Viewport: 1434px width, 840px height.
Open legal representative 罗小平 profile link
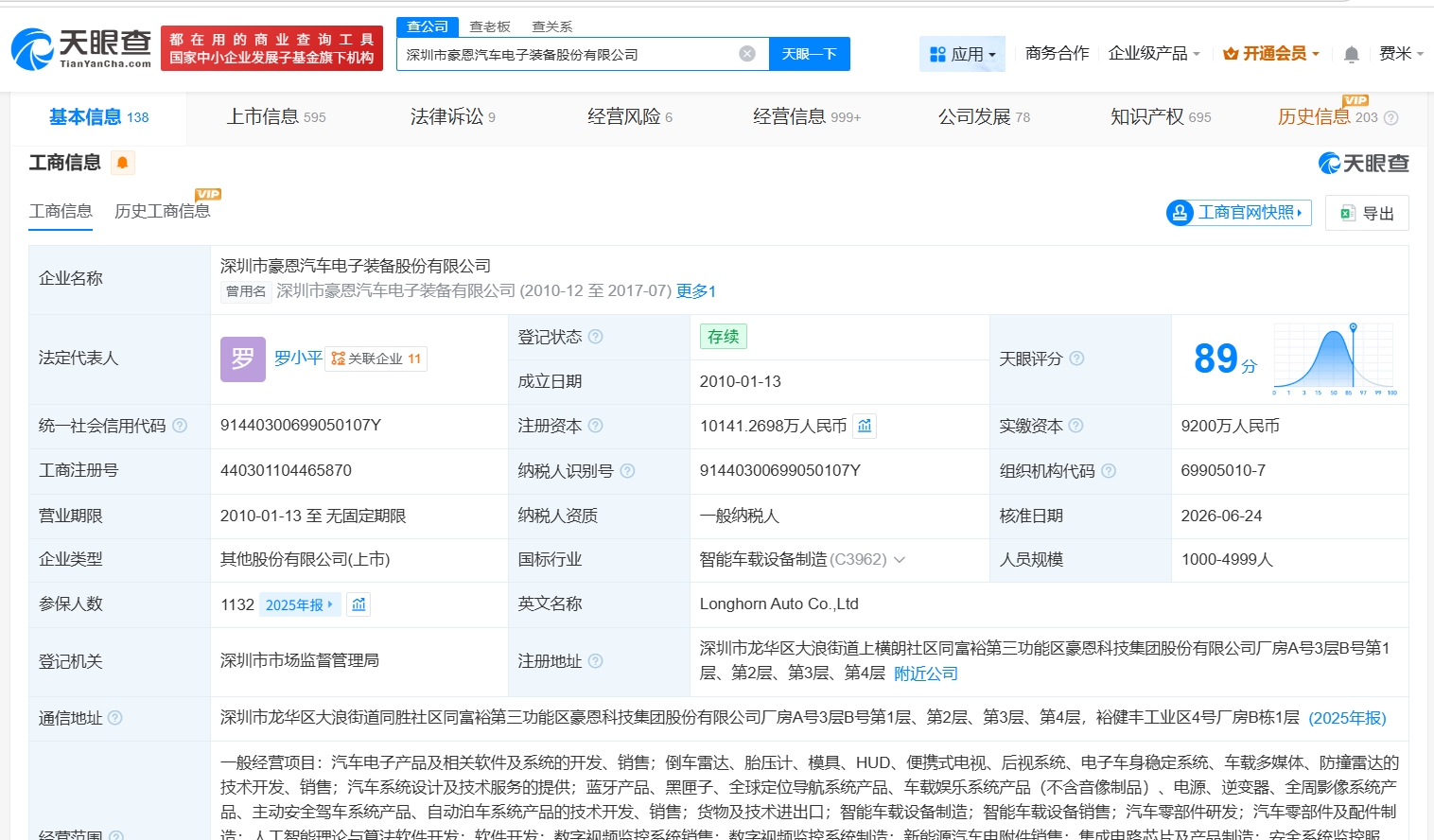click(x=298, y=359)
